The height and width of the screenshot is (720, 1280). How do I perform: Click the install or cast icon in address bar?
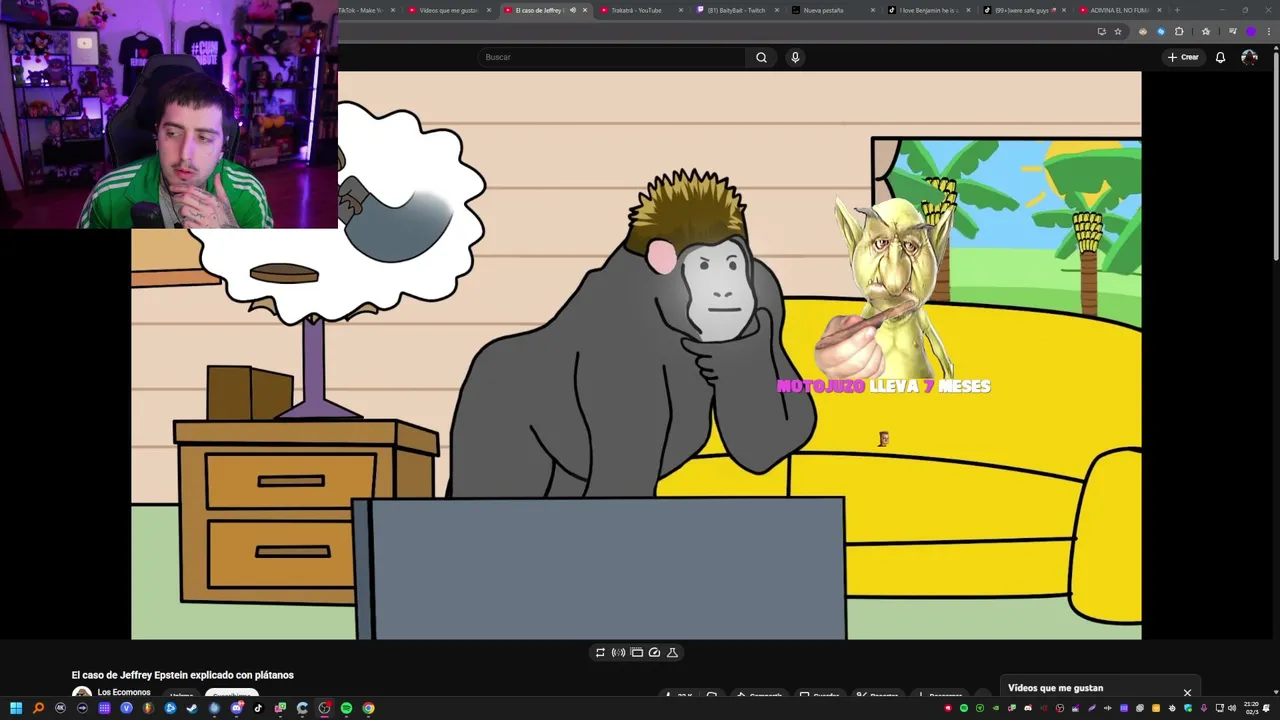1101,31
